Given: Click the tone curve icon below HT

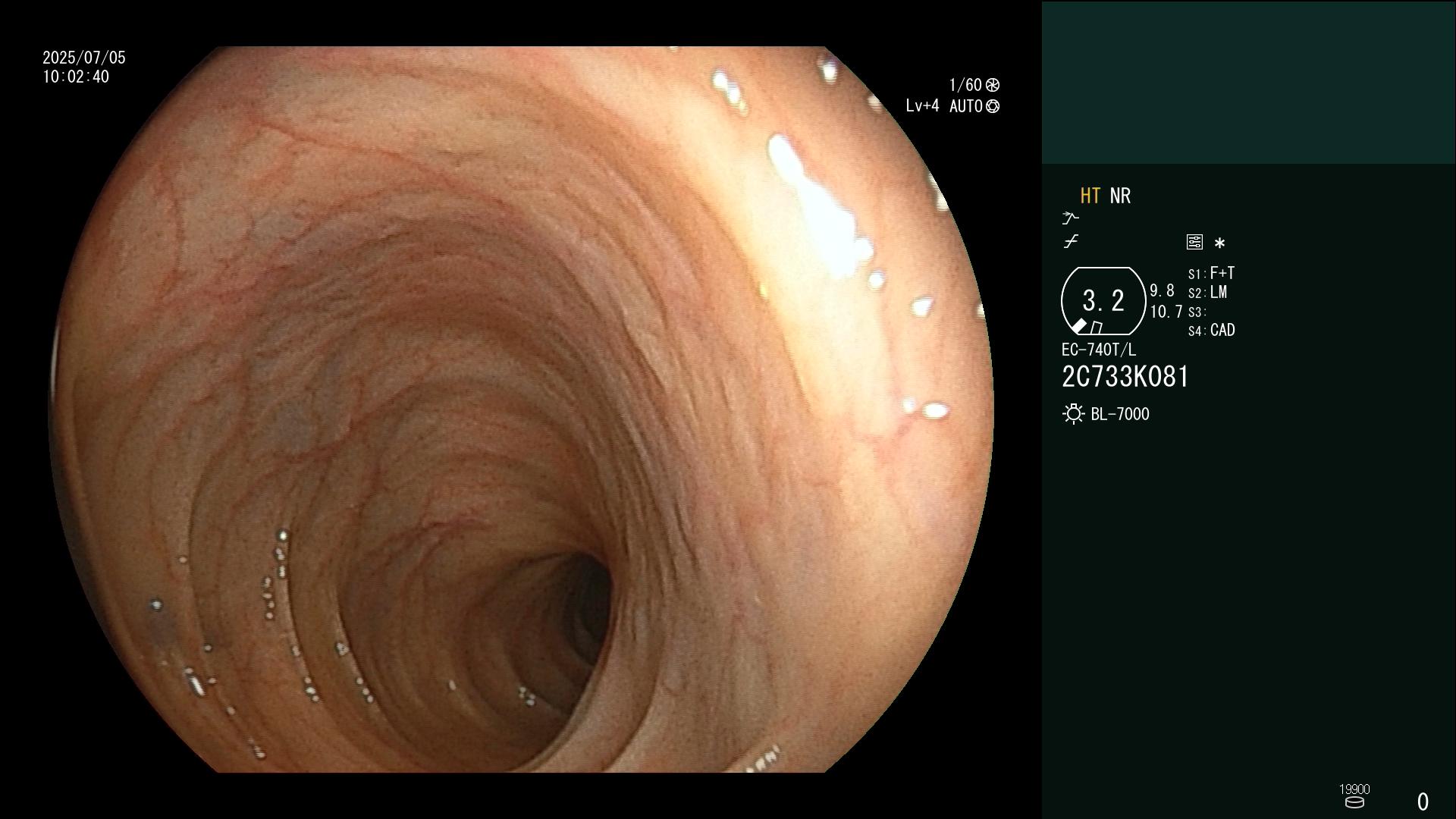Looking at the screenshot, I should click(x=1071, y=242).
